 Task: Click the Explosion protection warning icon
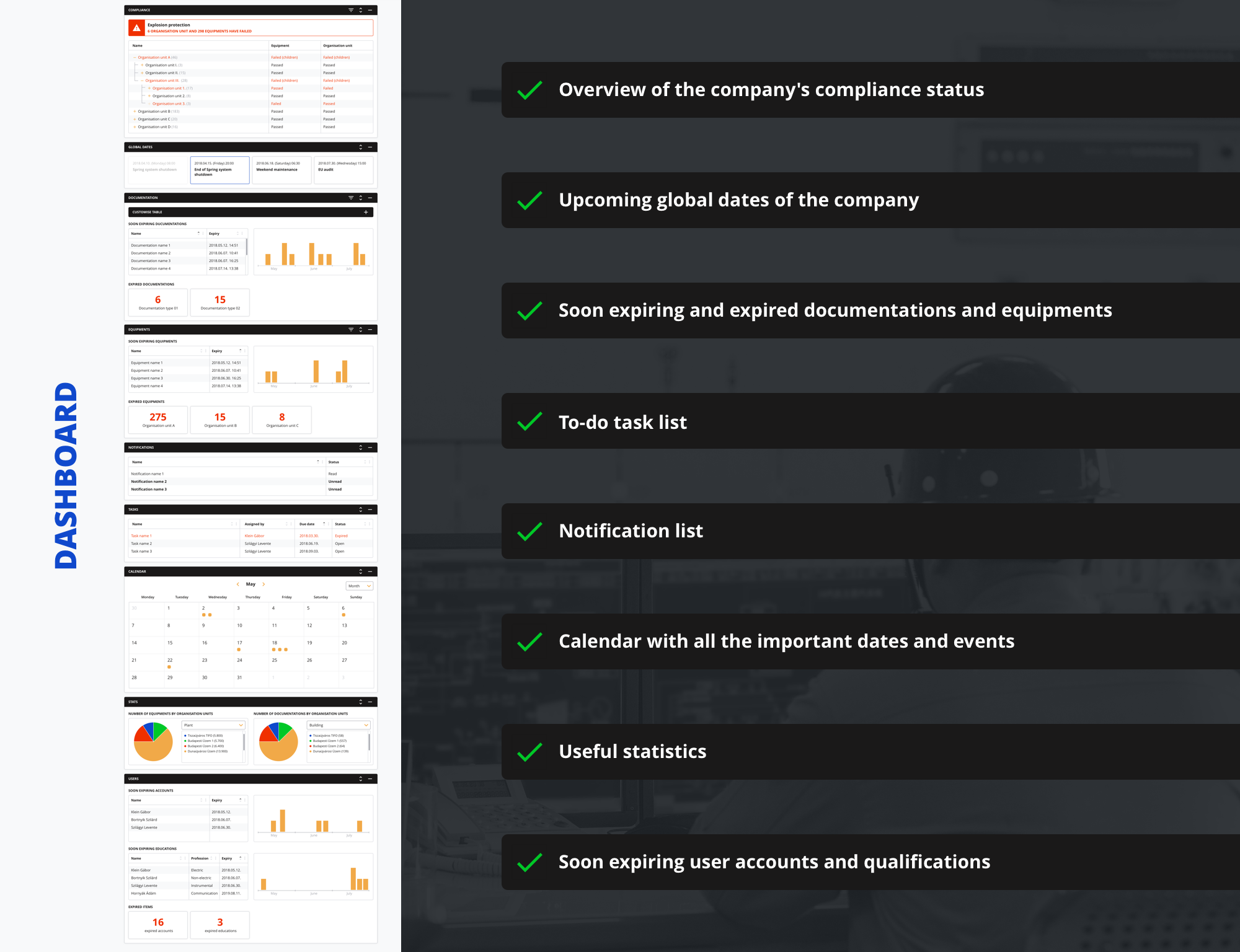(x=136, y=28)
